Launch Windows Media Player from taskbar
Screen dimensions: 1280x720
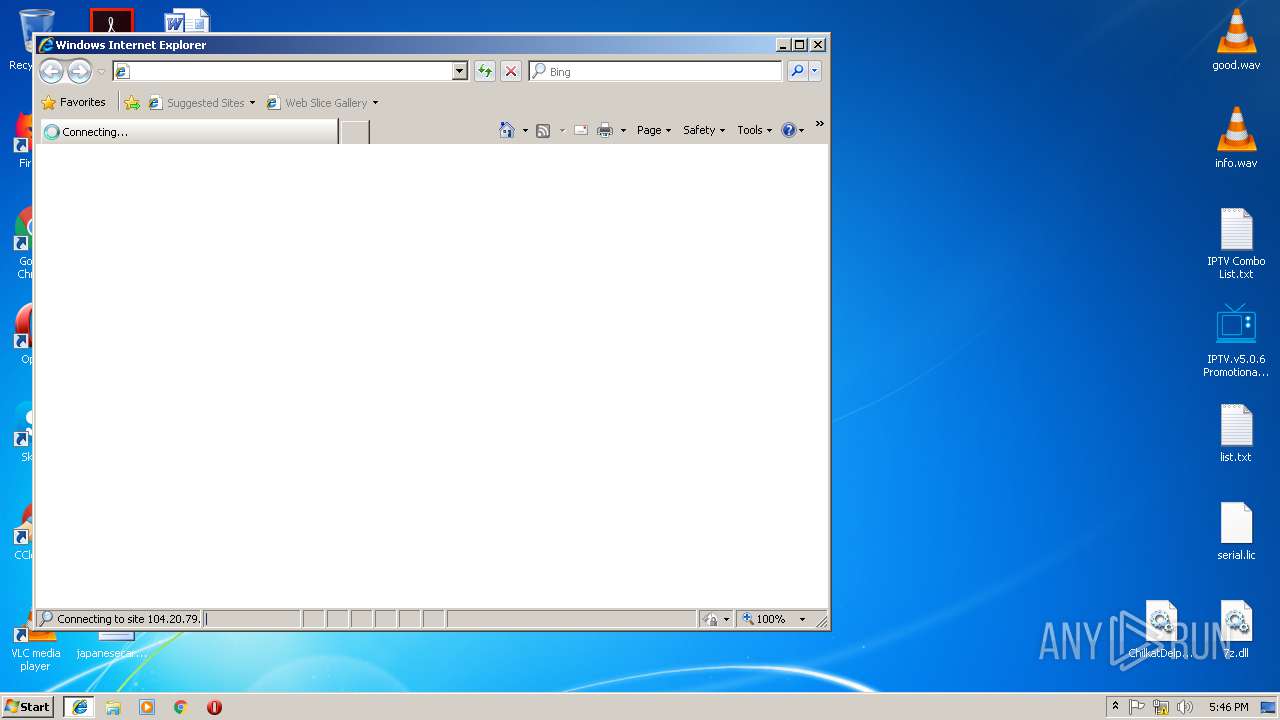click(x=147, y=707)
